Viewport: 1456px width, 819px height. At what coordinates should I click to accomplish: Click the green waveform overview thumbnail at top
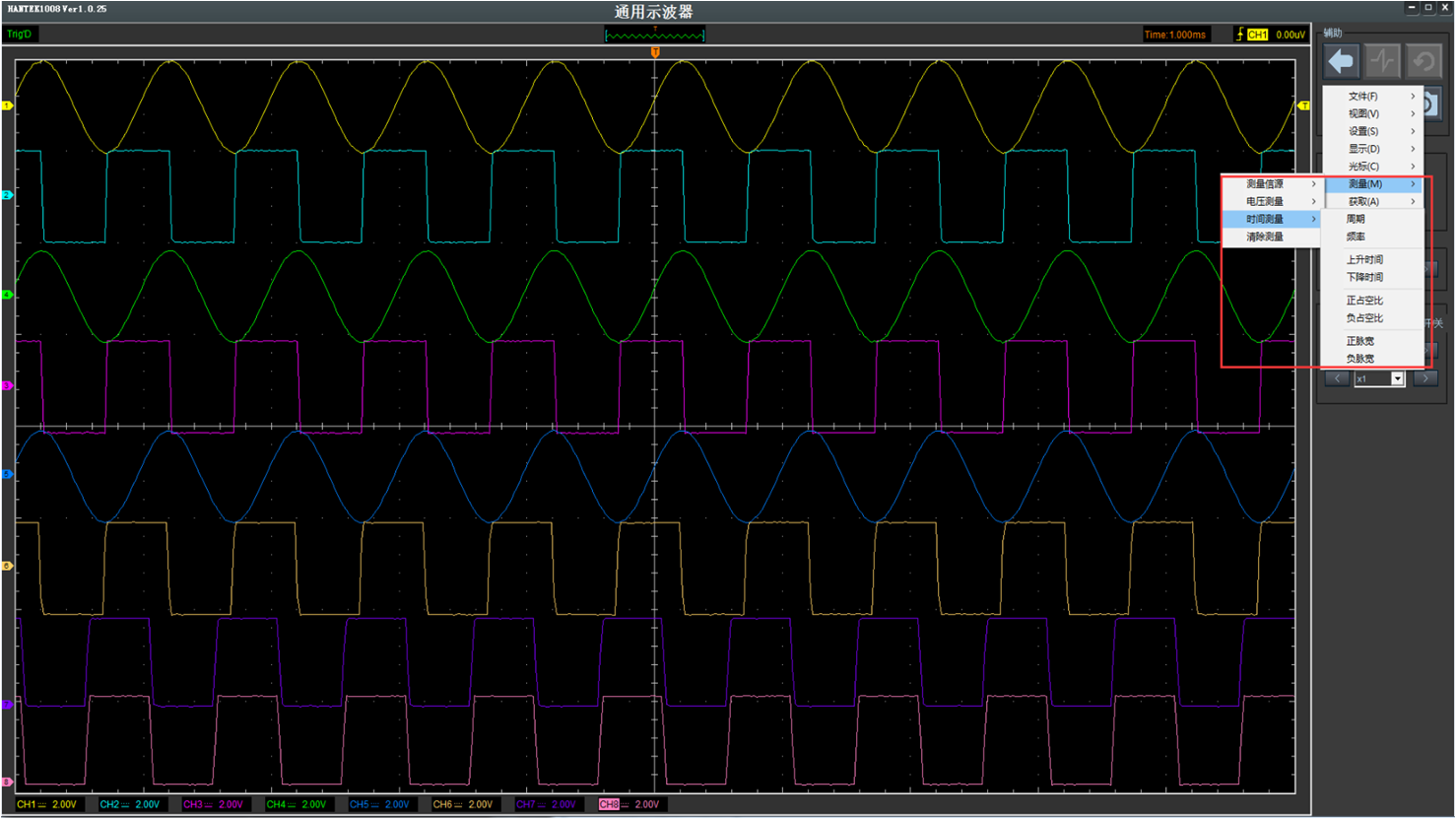click(654, 35)
